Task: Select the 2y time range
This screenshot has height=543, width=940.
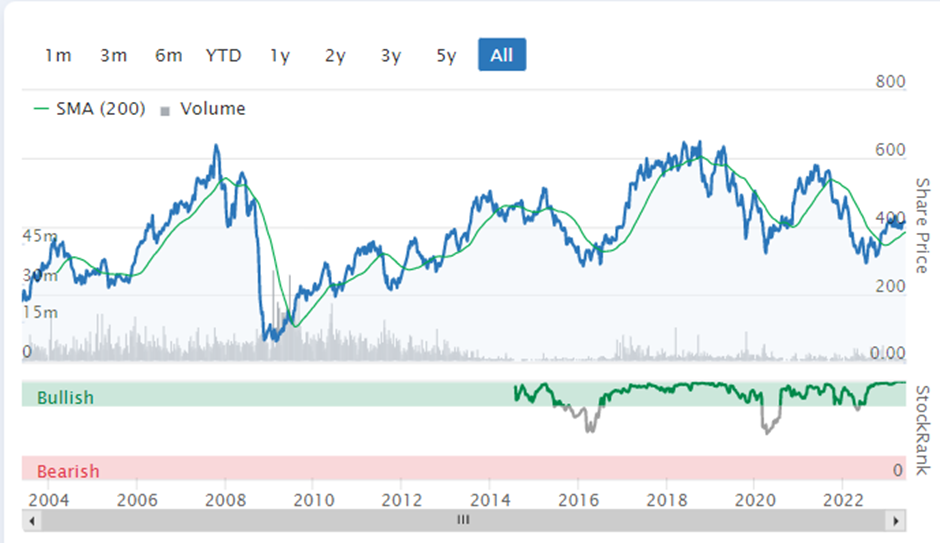Action: [335, 55]
